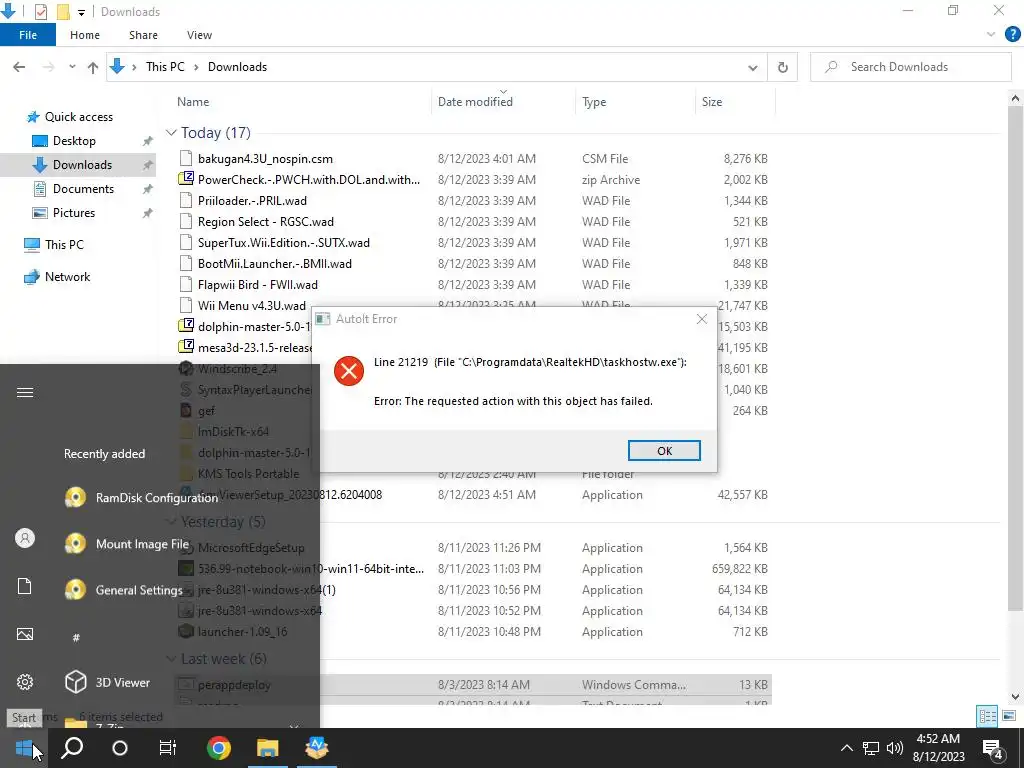Screen dimensions: 1024x768
Task: Open Start menu hamburger expand button
Action: 25,392
